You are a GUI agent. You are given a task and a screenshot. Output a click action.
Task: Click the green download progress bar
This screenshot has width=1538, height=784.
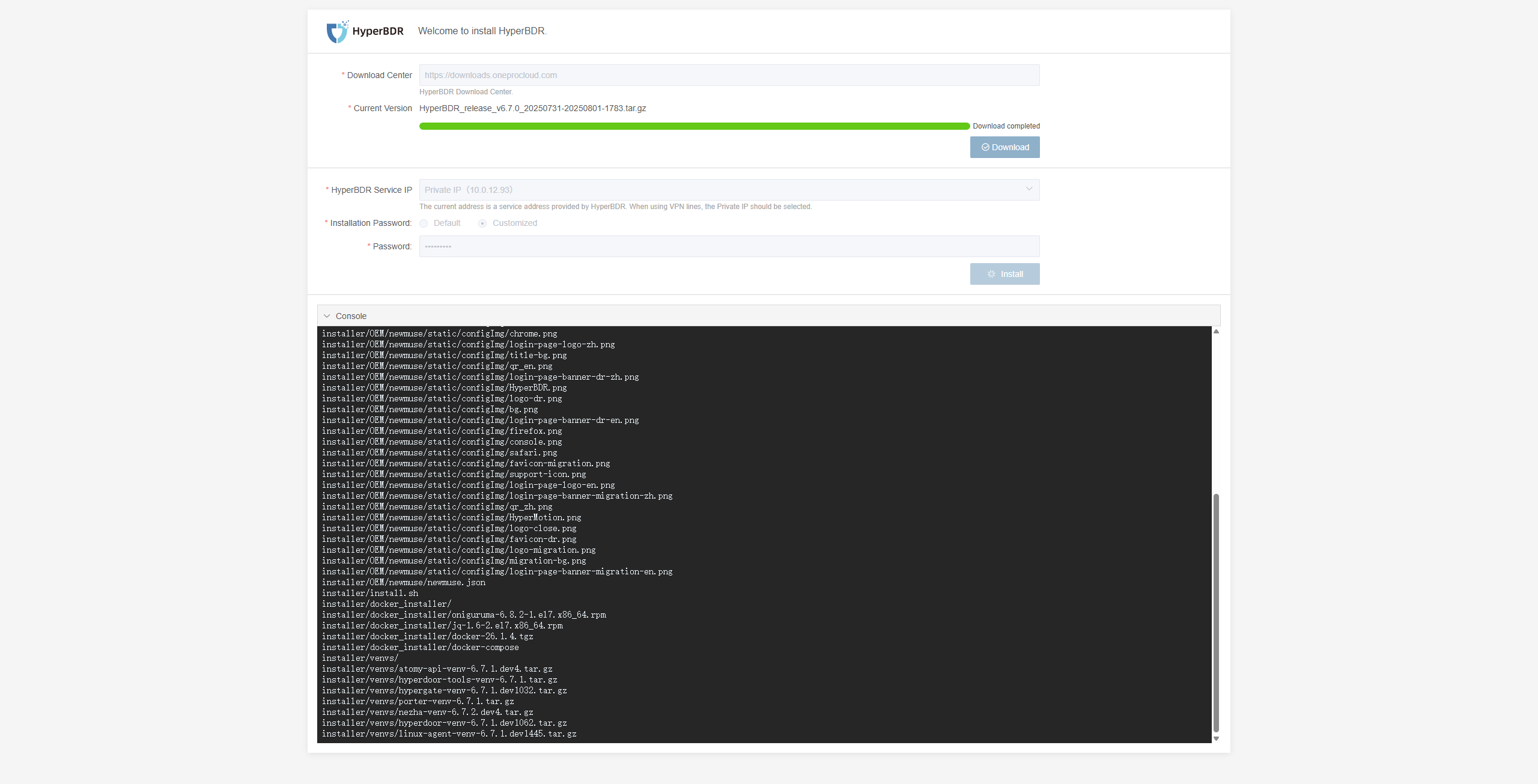pos(694,126)
